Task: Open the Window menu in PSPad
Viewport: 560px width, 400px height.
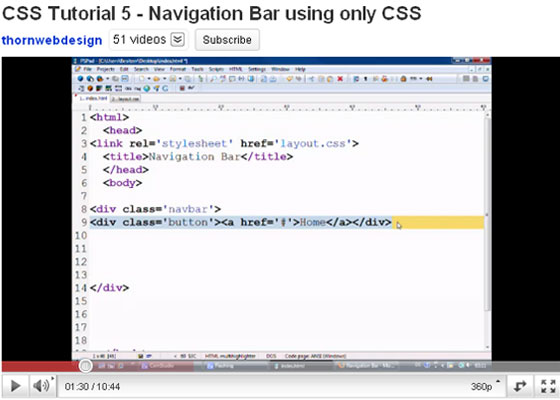Action: click(280, 69)
